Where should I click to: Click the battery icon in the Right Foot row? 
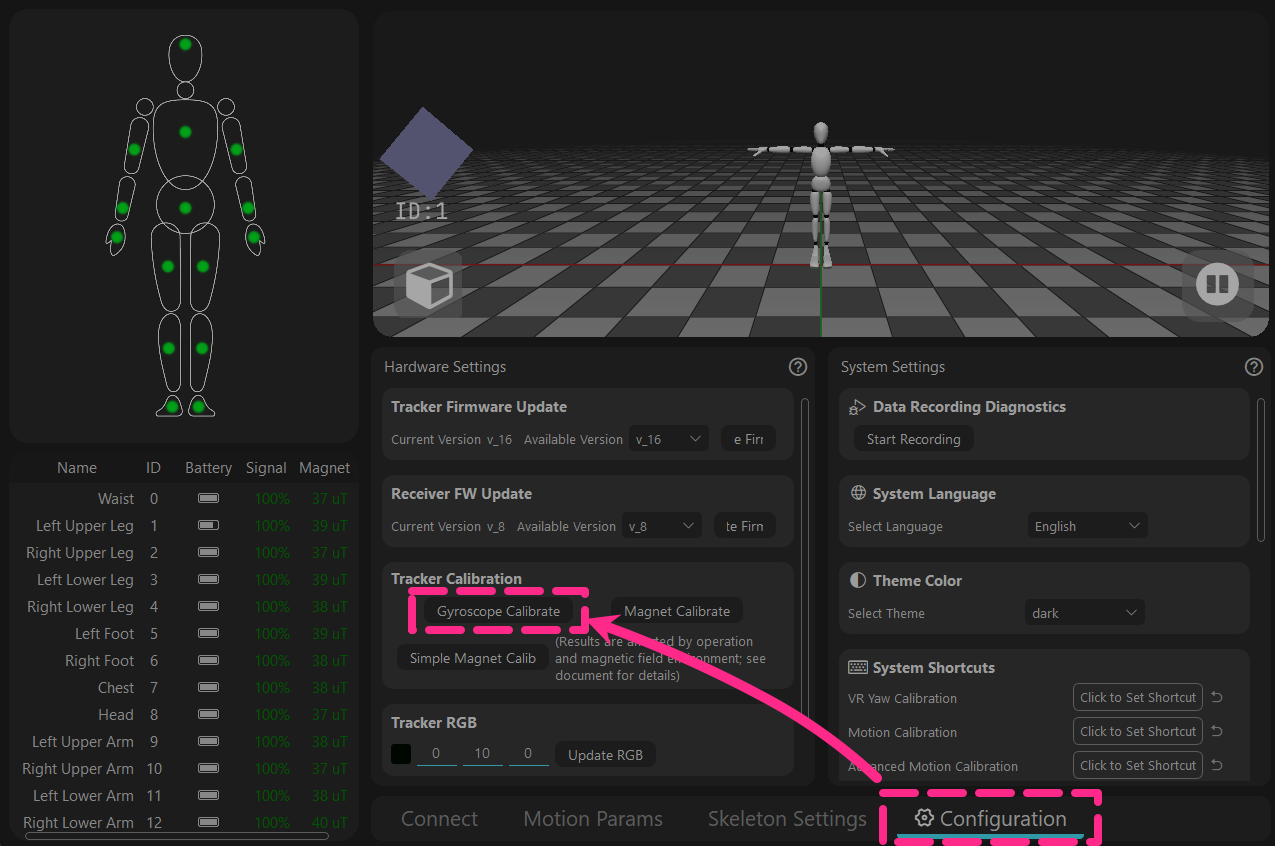208,660
